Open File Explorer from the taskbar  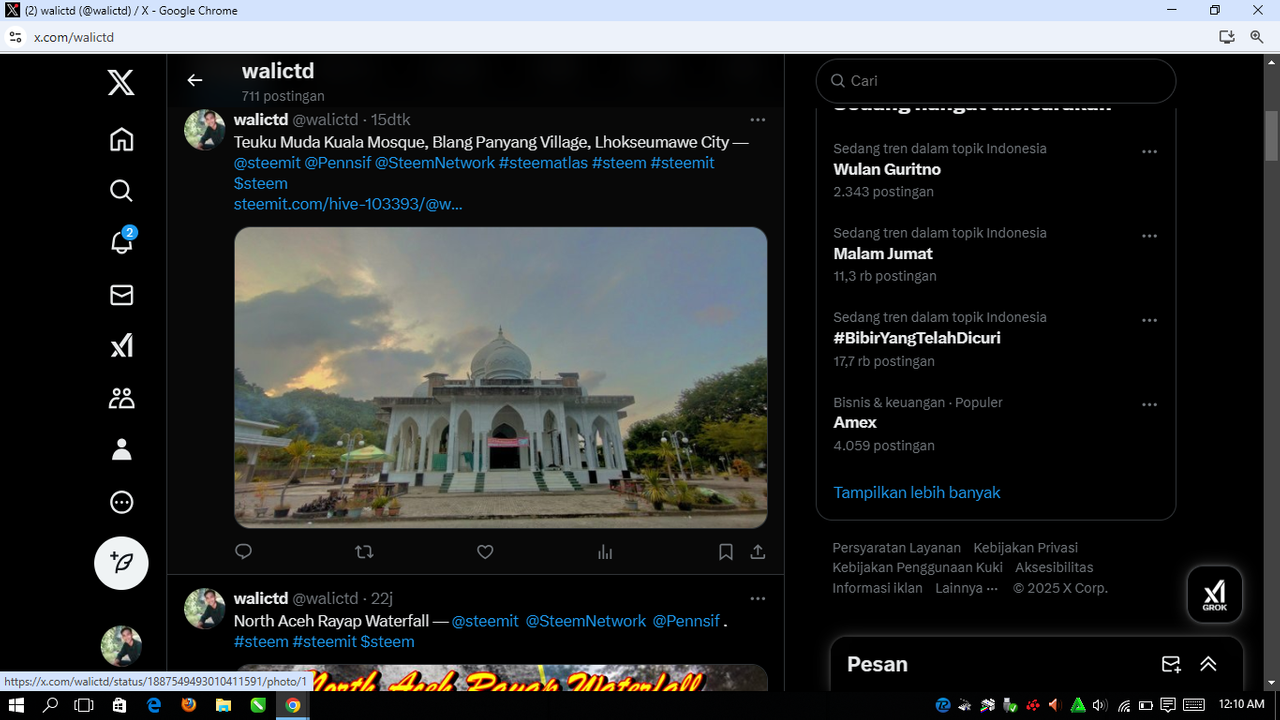(223, 705)
